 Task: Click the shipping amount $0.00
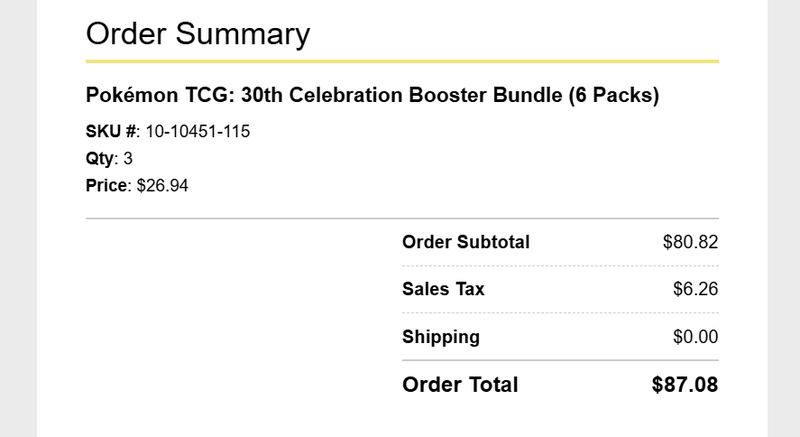(695, 337)
